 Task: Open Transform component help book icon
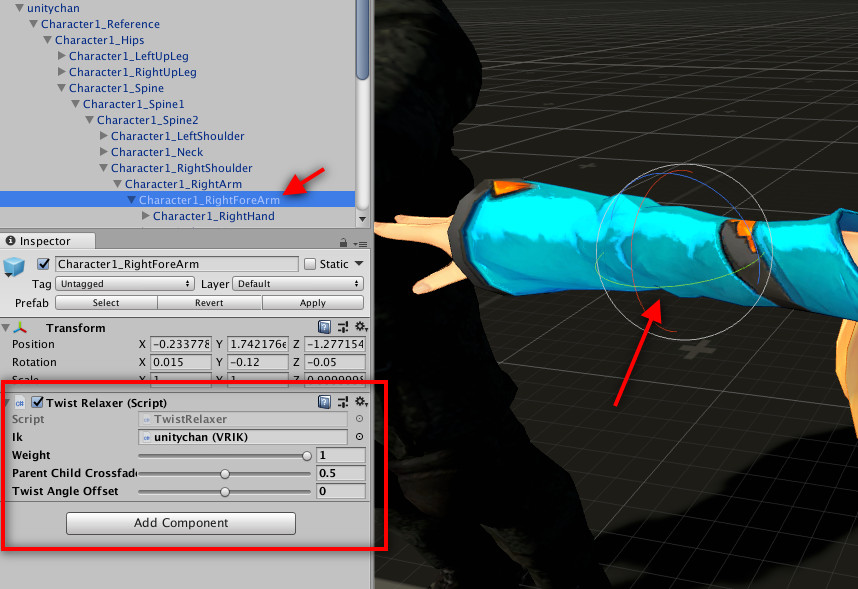click(x=324, y=327)
